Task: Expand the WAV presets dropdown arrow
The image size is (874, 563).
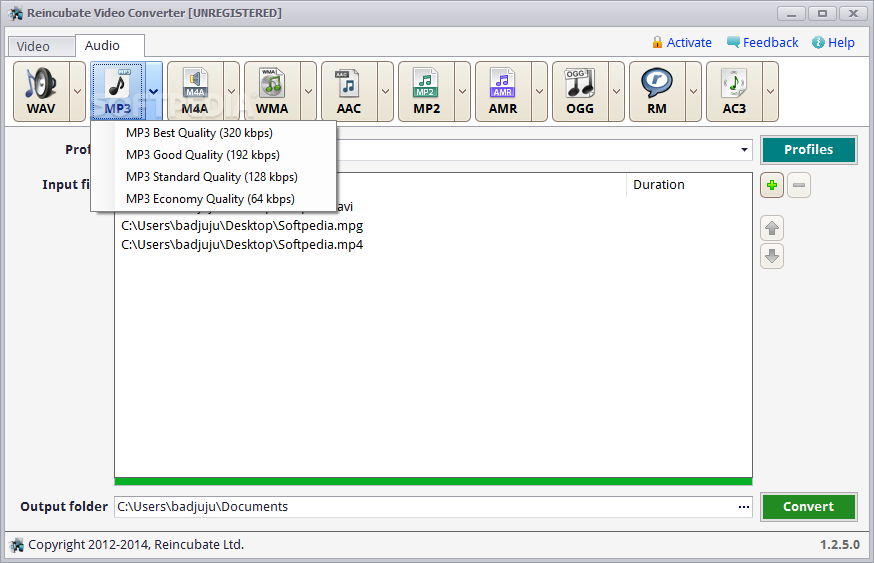Action: click(77, 91)
